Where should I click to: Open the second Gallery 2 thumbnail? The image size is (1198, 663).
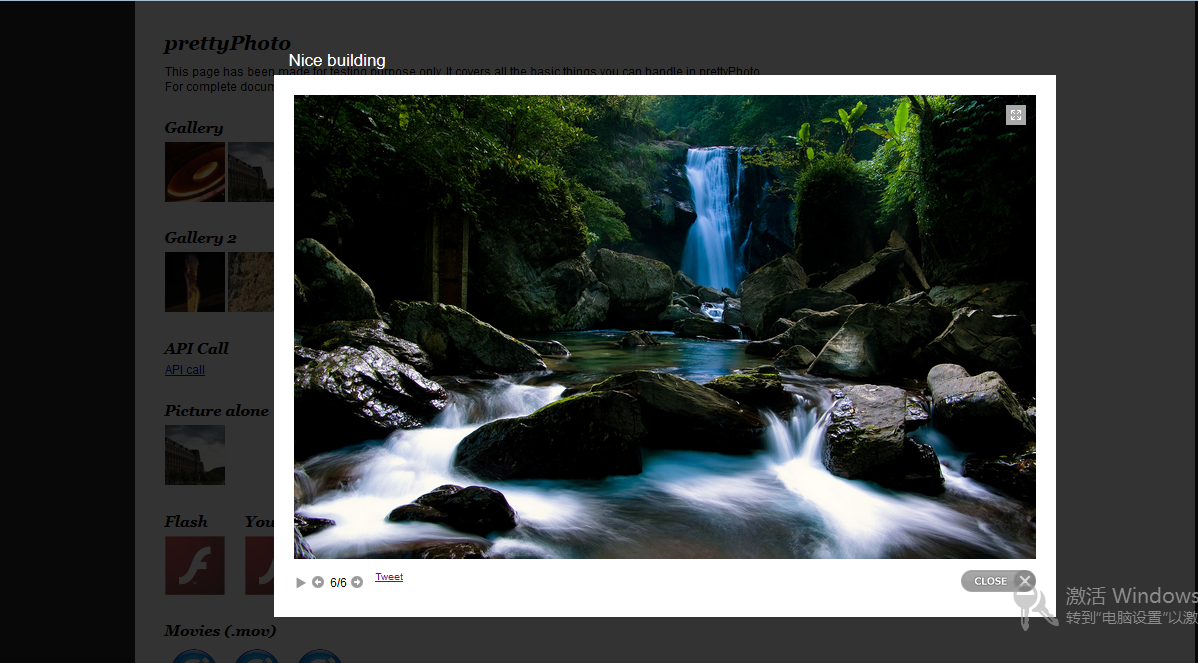click(251, 282)
